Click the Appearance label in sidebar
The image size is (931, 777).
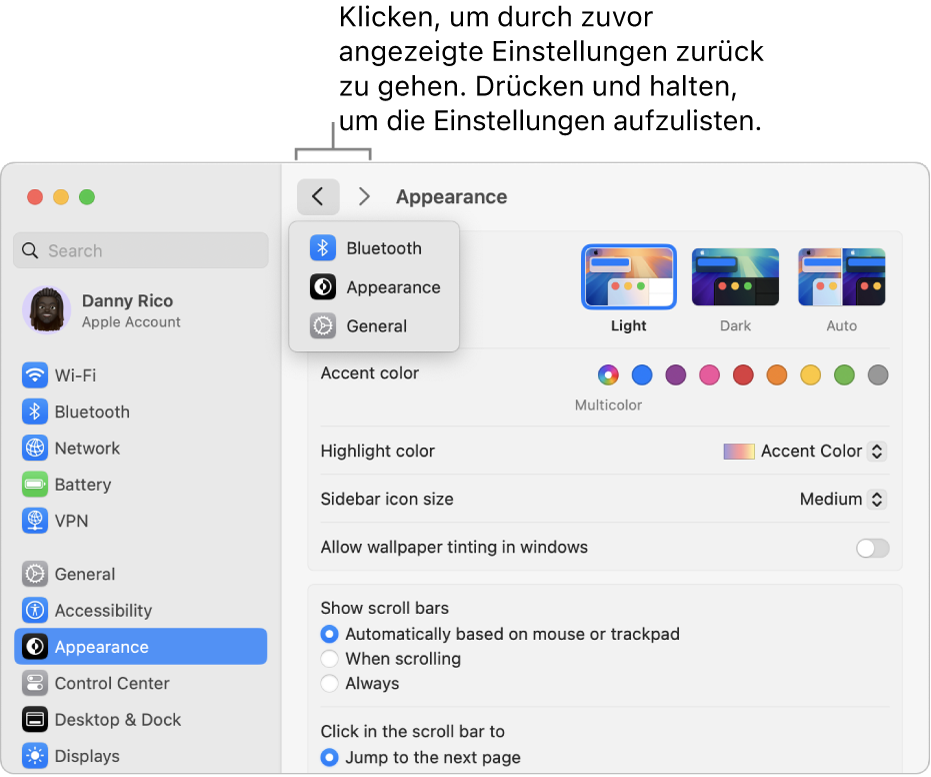pos(102,646)
